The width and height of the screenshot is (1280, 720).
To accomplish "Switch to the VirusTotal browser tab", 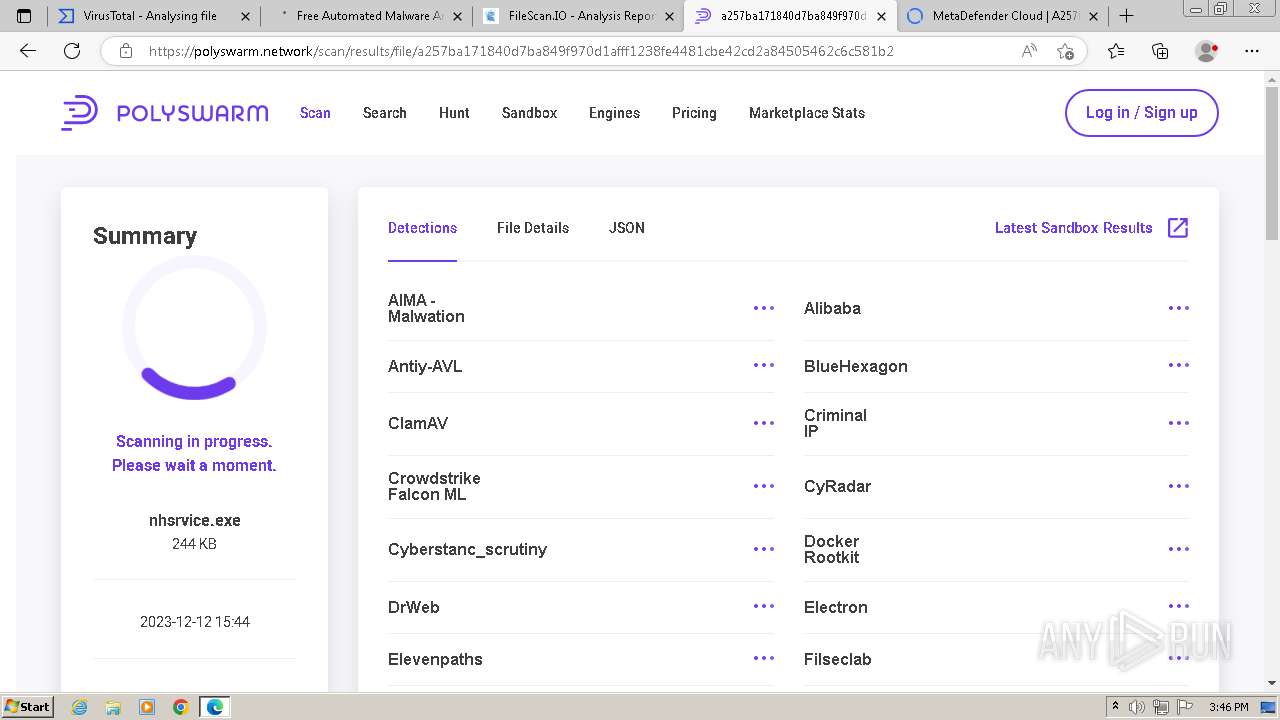I will (154, 16).
